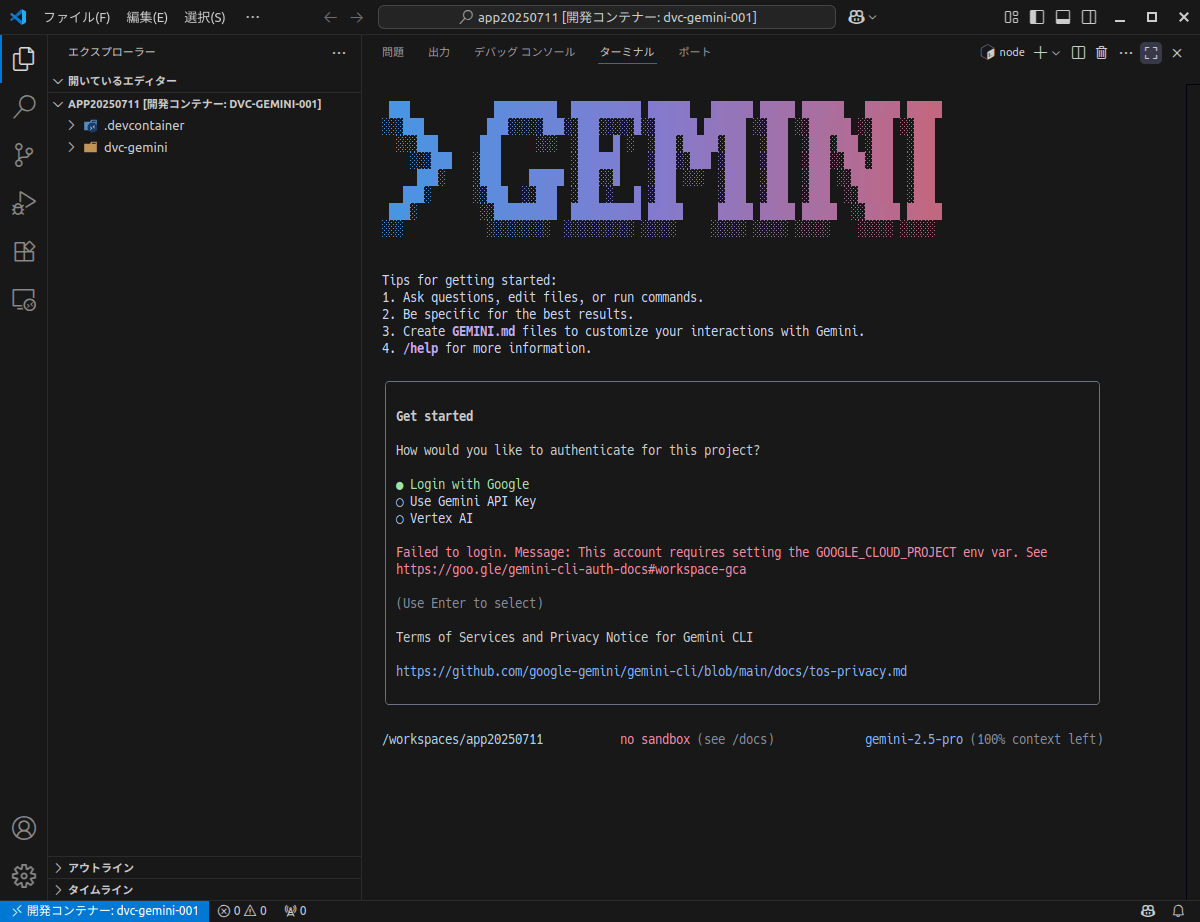Select the node terminal instance

[x=1003, y=52]
